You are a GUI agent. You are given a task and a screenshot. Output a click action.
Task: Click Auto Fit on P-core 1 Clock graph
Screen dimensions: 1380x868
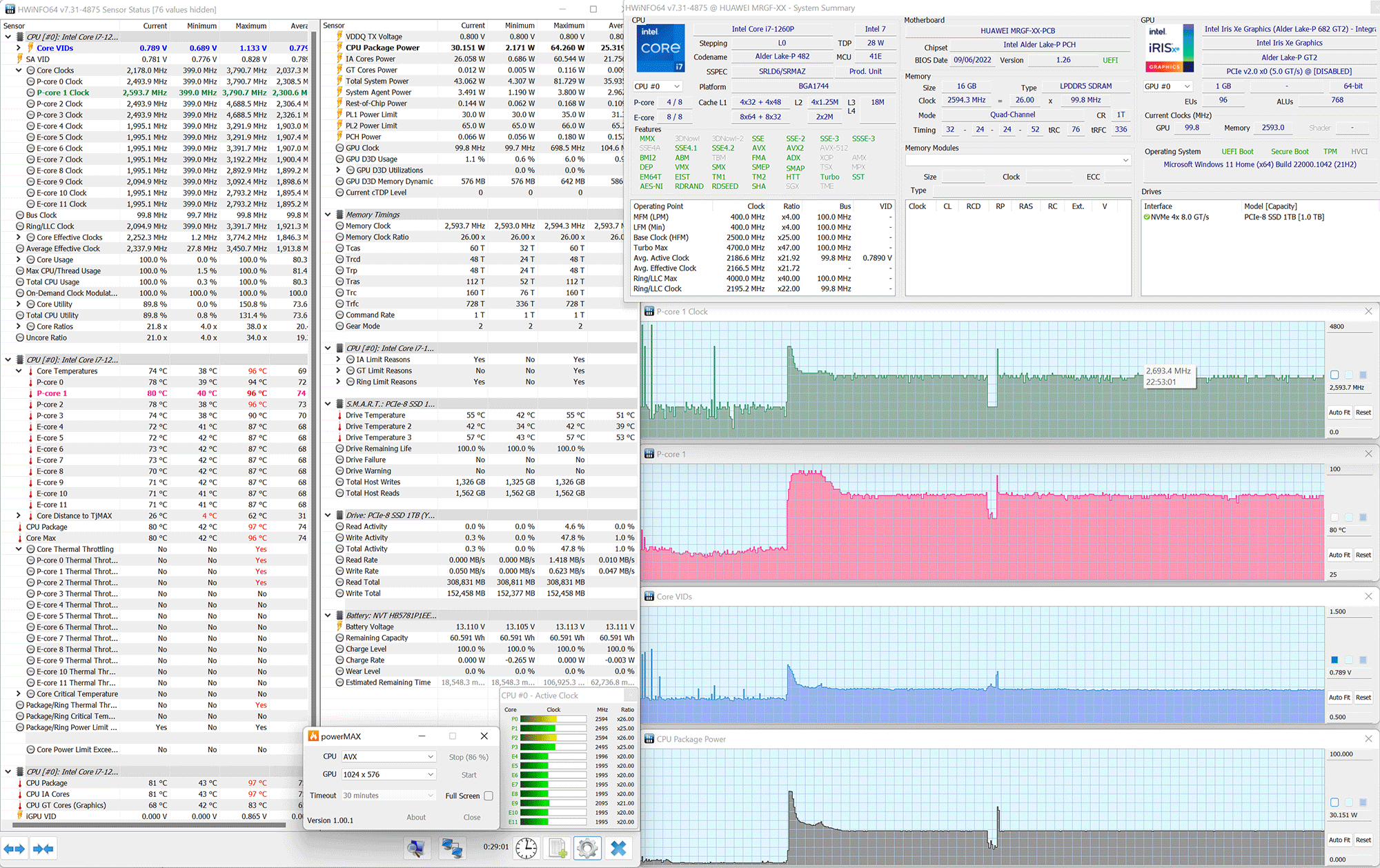[1339, 413]
